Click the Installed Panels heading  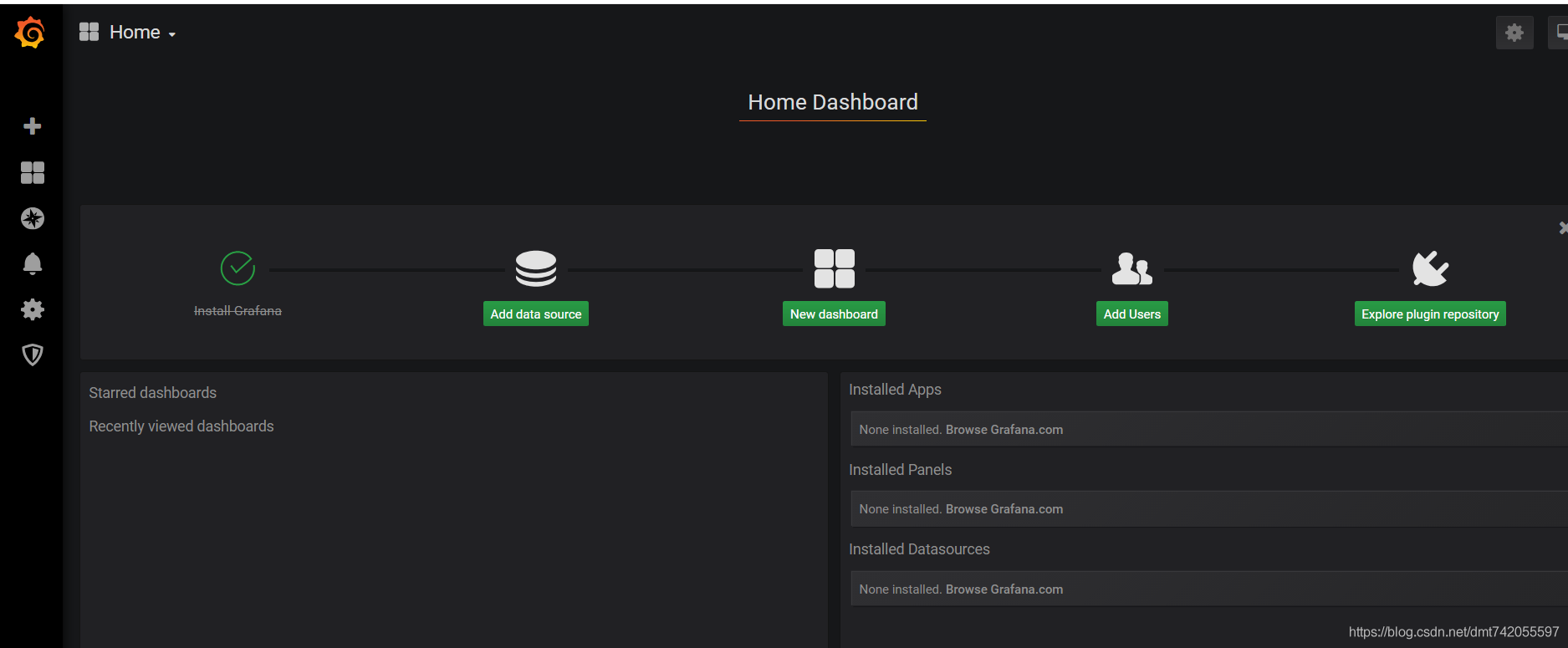(x=900, y=470)
